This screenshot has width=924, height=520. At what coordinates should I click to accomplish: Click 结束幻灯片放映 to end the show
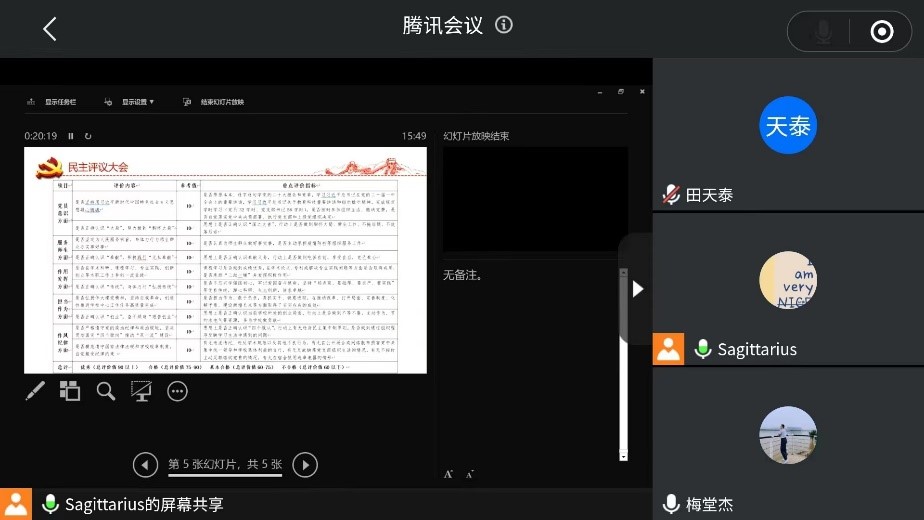[x=213, y=102]
